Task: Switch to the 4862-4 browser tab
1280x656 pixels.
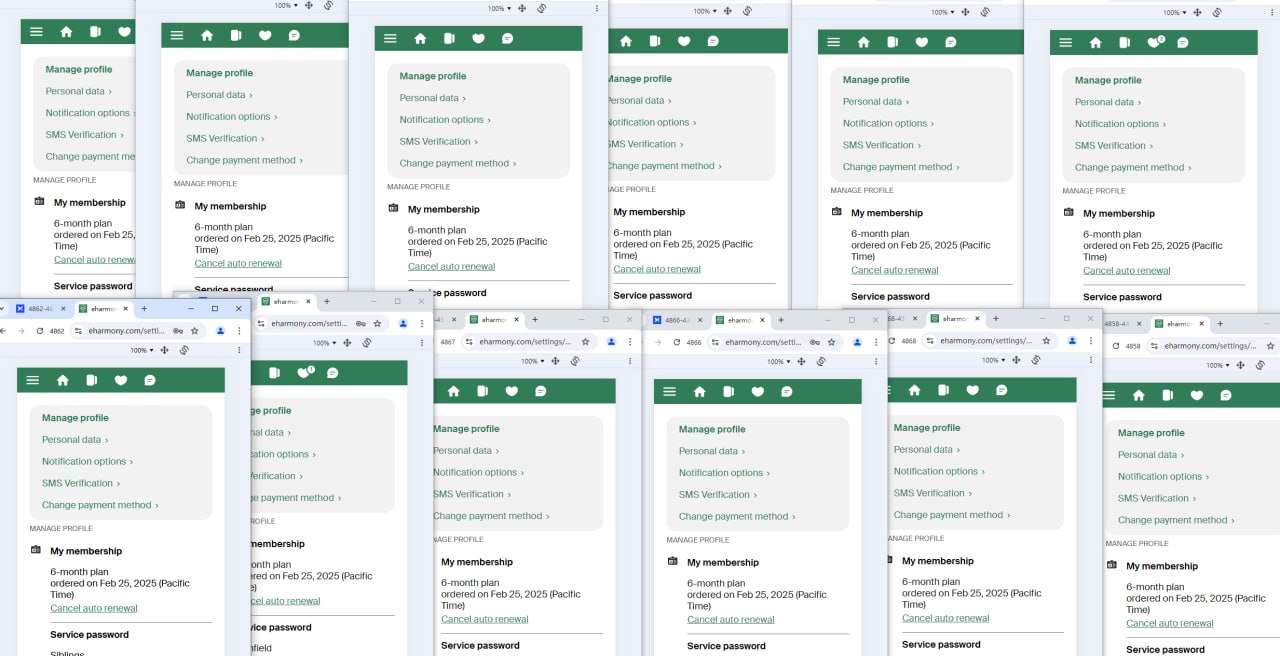Action: (x=40, y=309)
